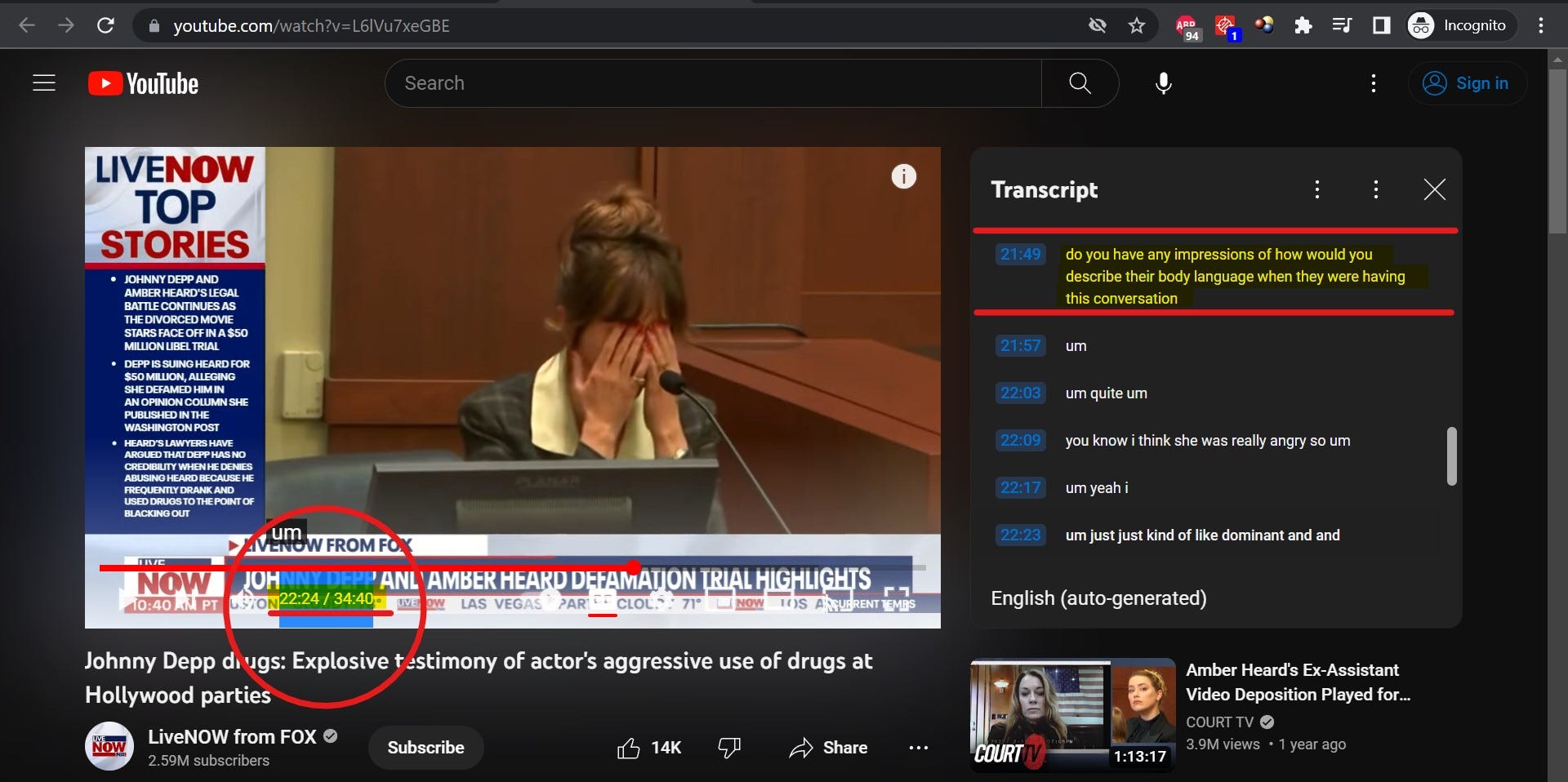Select transcript line 'um quite um'
This screenshot has height=782, width=1568.
(x=1106, y=393)
